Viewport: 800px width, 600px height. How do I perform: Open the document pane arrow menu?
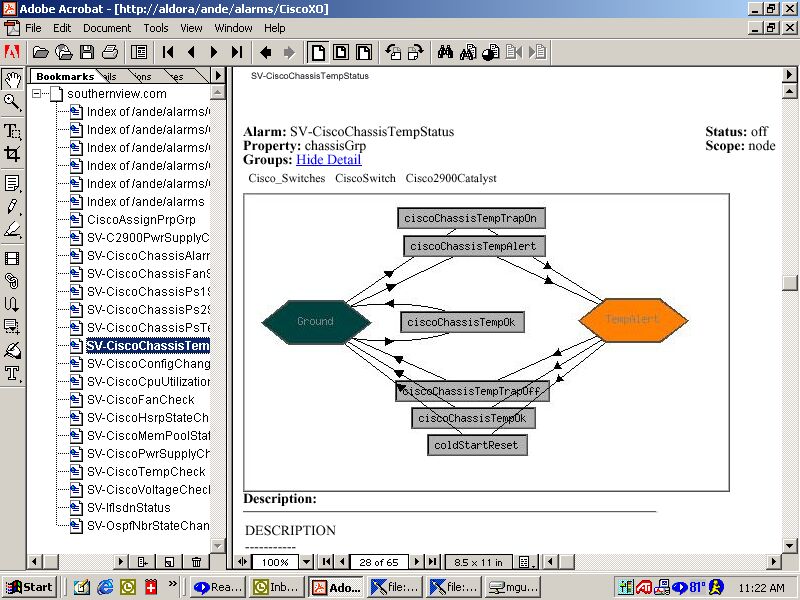coord(789,75)
